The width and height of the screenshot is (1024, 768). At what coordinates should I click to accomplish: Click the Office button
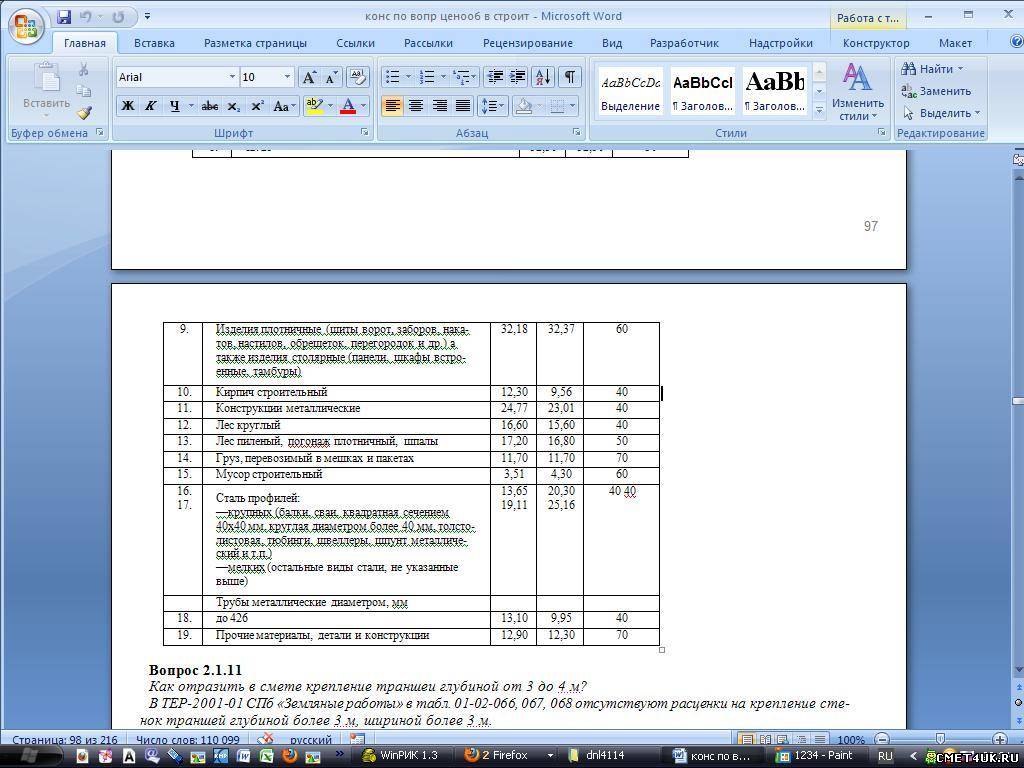(26, 26)
